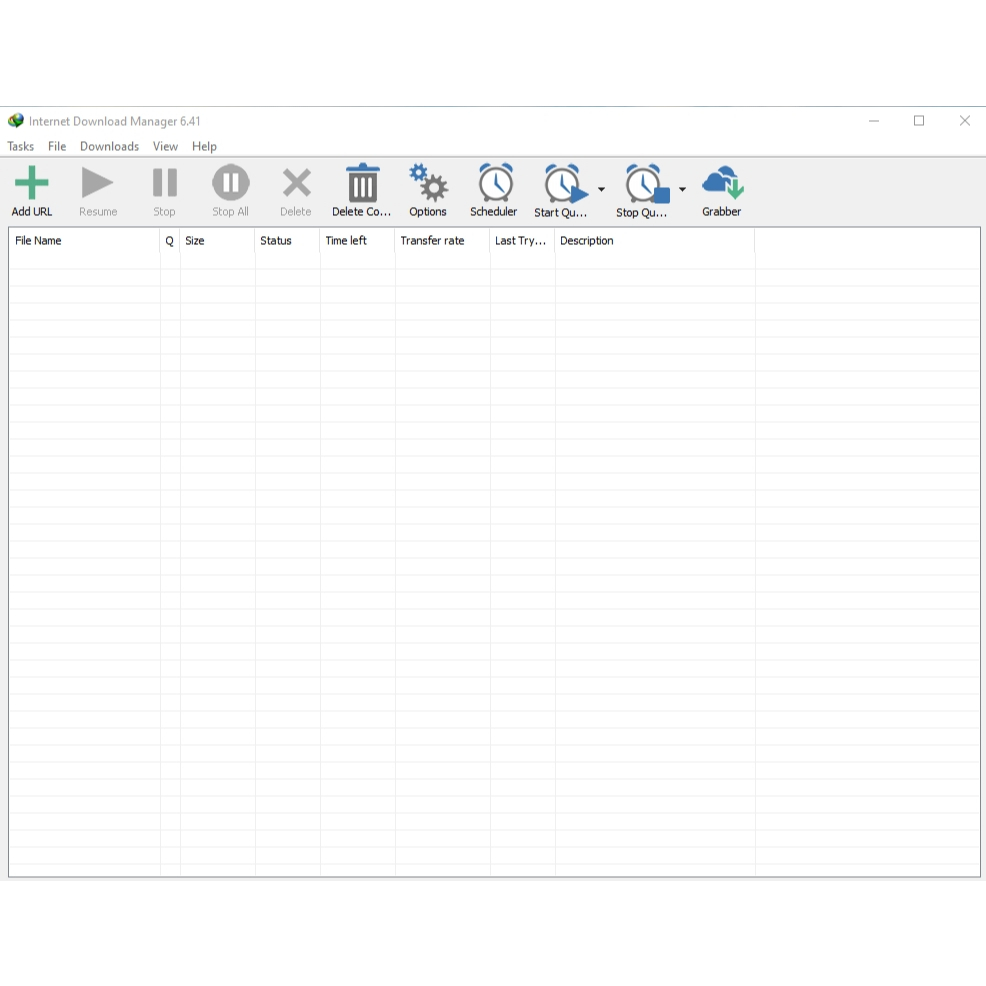
Task: Sort downloads by Size column header
Action: click(x=217, y=241)
